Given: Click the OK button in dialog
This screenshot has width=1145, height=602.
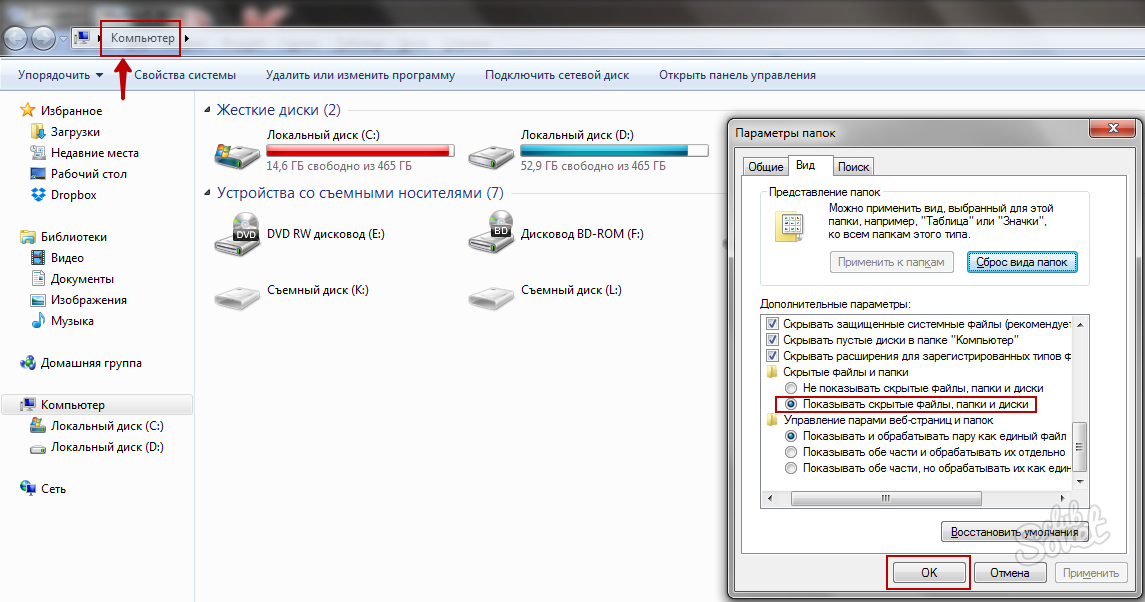Looking at the screenshot, I should click(x=928, y=573).
